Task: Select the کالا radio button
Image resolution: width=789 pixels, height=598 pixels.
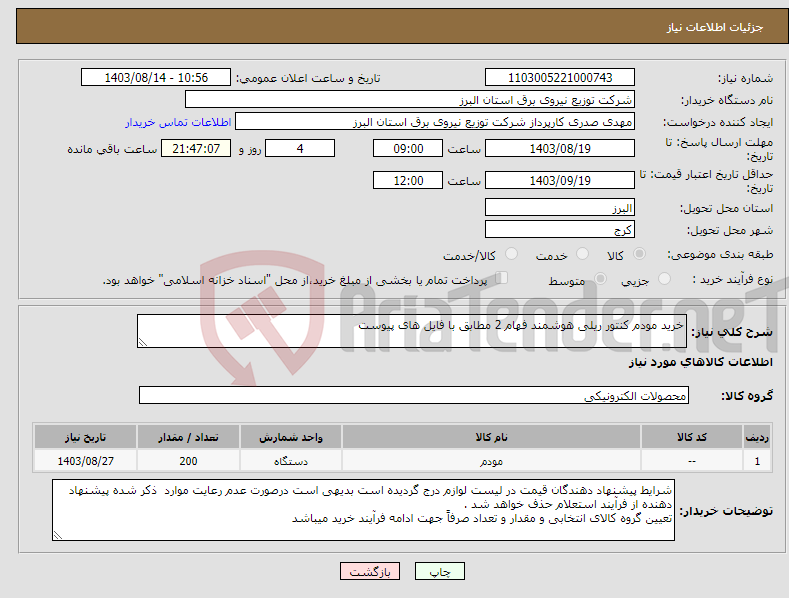Action: coord(640,254)
